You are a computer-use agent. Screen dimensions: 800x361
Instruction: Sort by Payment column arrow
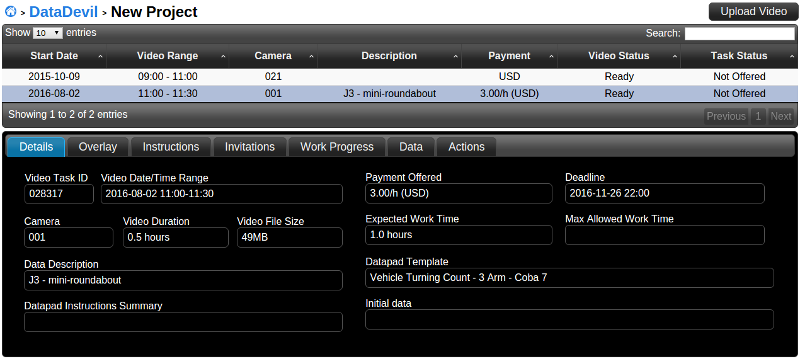point(551,56)
